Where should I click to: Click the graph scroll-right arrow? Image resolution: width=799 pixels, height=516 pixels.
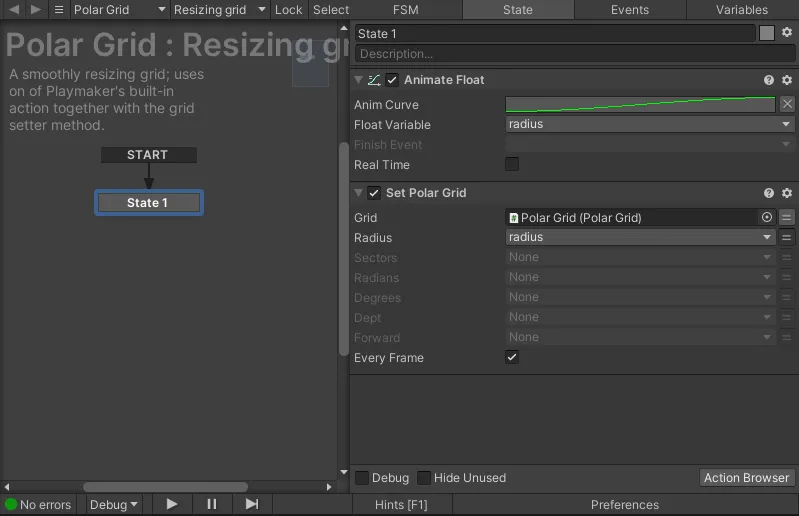click(329, 487)
